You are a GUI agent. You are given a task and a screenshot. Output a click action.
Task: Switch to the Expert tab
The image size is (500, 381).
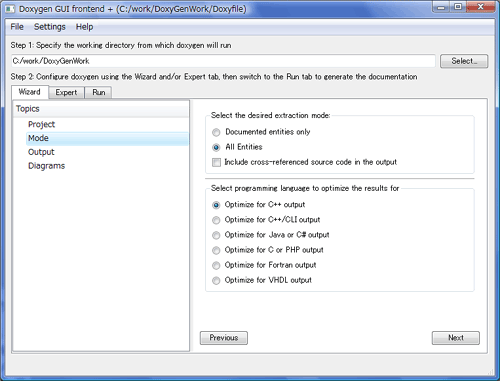[66, 92]
